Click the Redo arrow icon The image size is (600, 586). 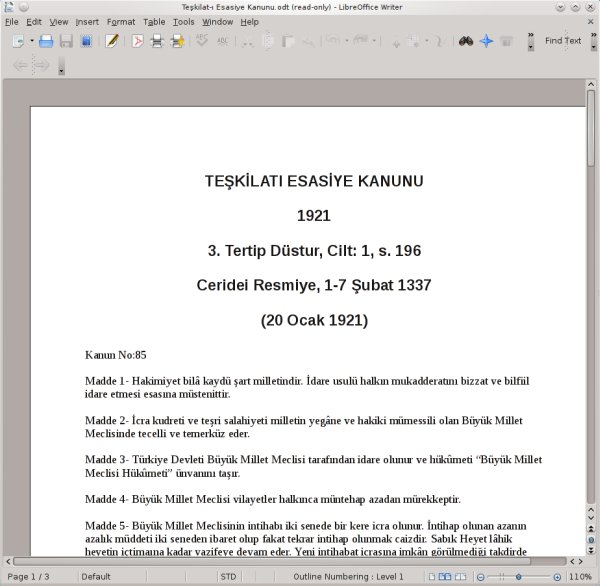tap(360, 40)
